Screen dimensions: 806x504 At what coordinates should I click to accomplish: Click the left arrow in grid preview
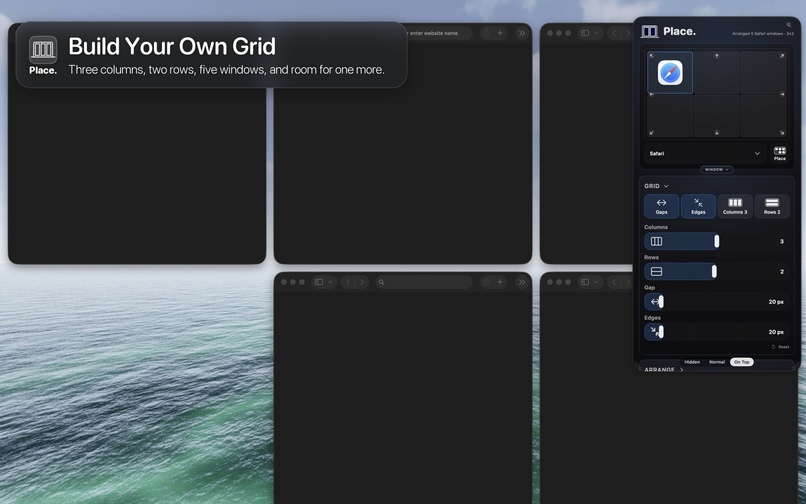pyautogui.click(x=651, y=95)
